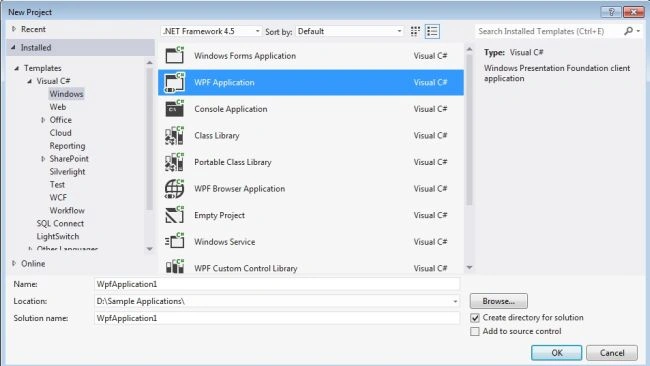Select Cloud in the templates tree
650x366 pixels.
click(61, 133)
